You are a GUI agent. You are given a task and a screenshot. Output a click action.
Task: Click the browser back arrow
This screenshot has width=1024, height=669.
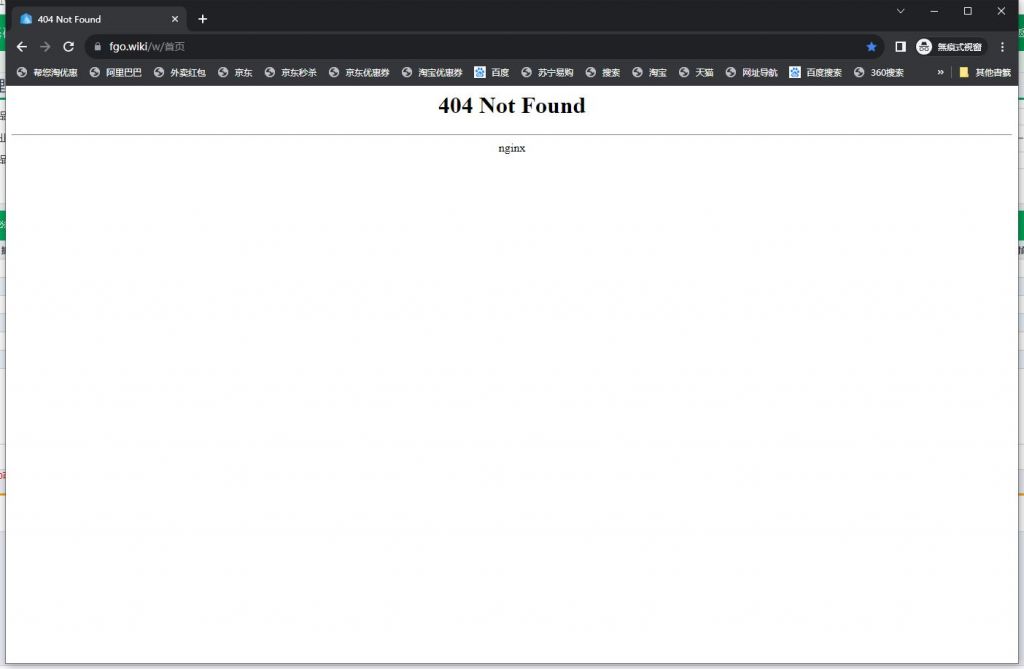[x=22, y=46]
